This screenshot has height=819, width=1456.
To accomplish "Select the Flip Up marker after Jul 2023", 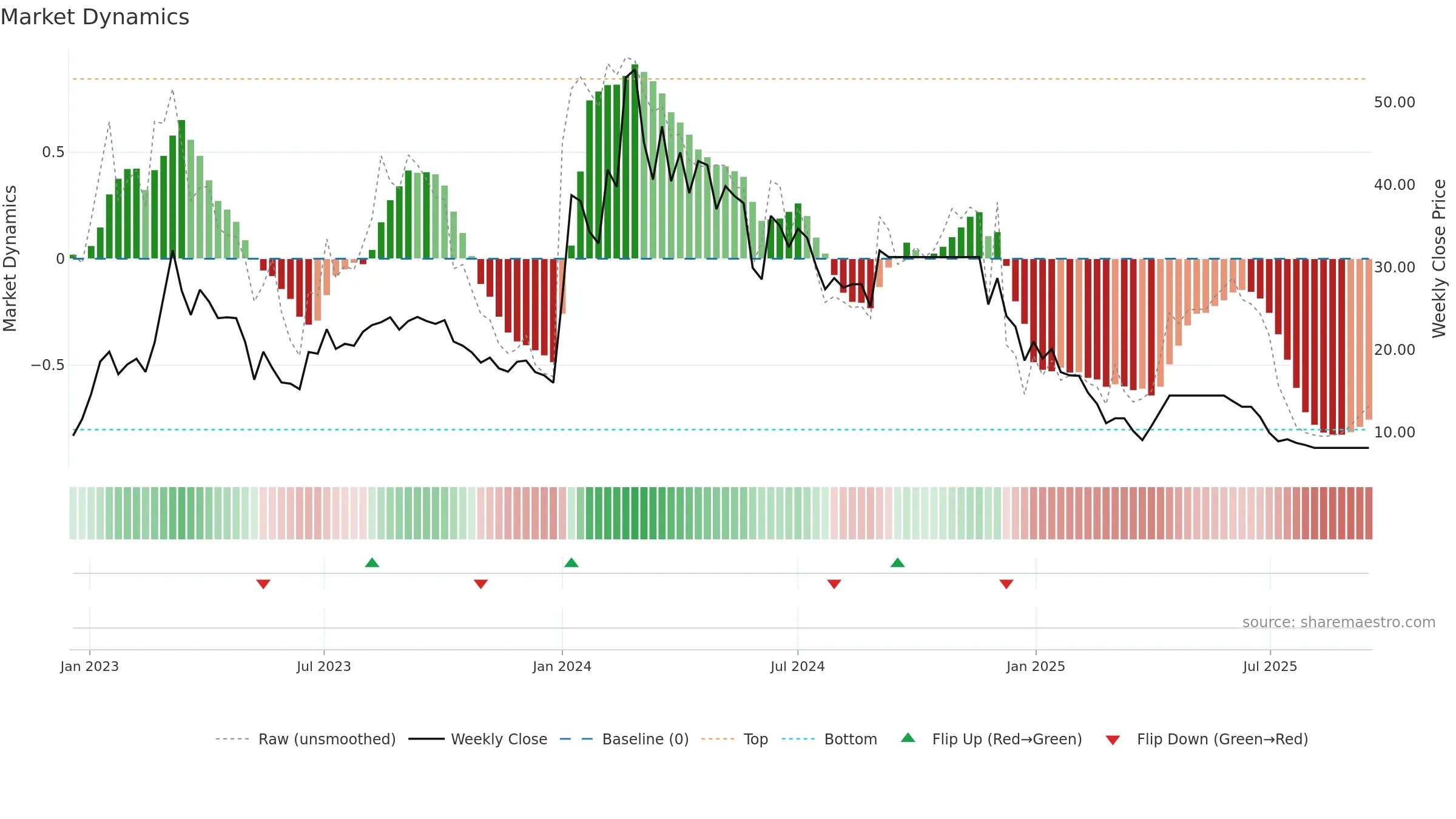I will (x=372, y=562).
